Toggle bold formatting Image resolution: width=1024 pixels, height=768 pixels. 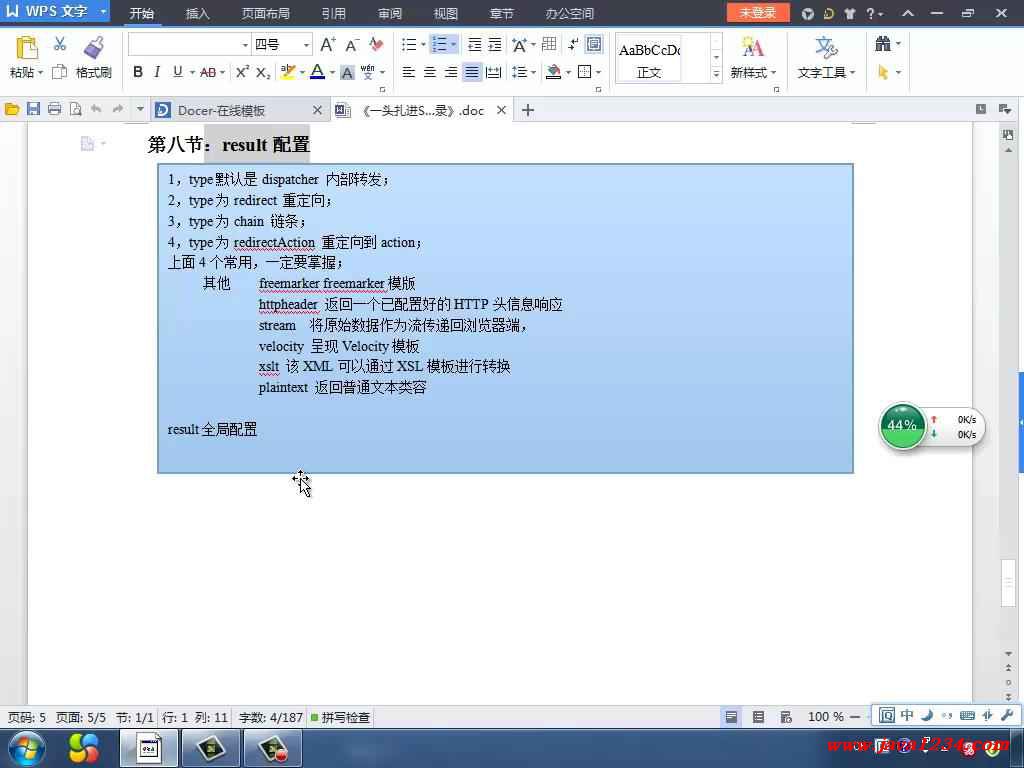(x=138, y=72)
